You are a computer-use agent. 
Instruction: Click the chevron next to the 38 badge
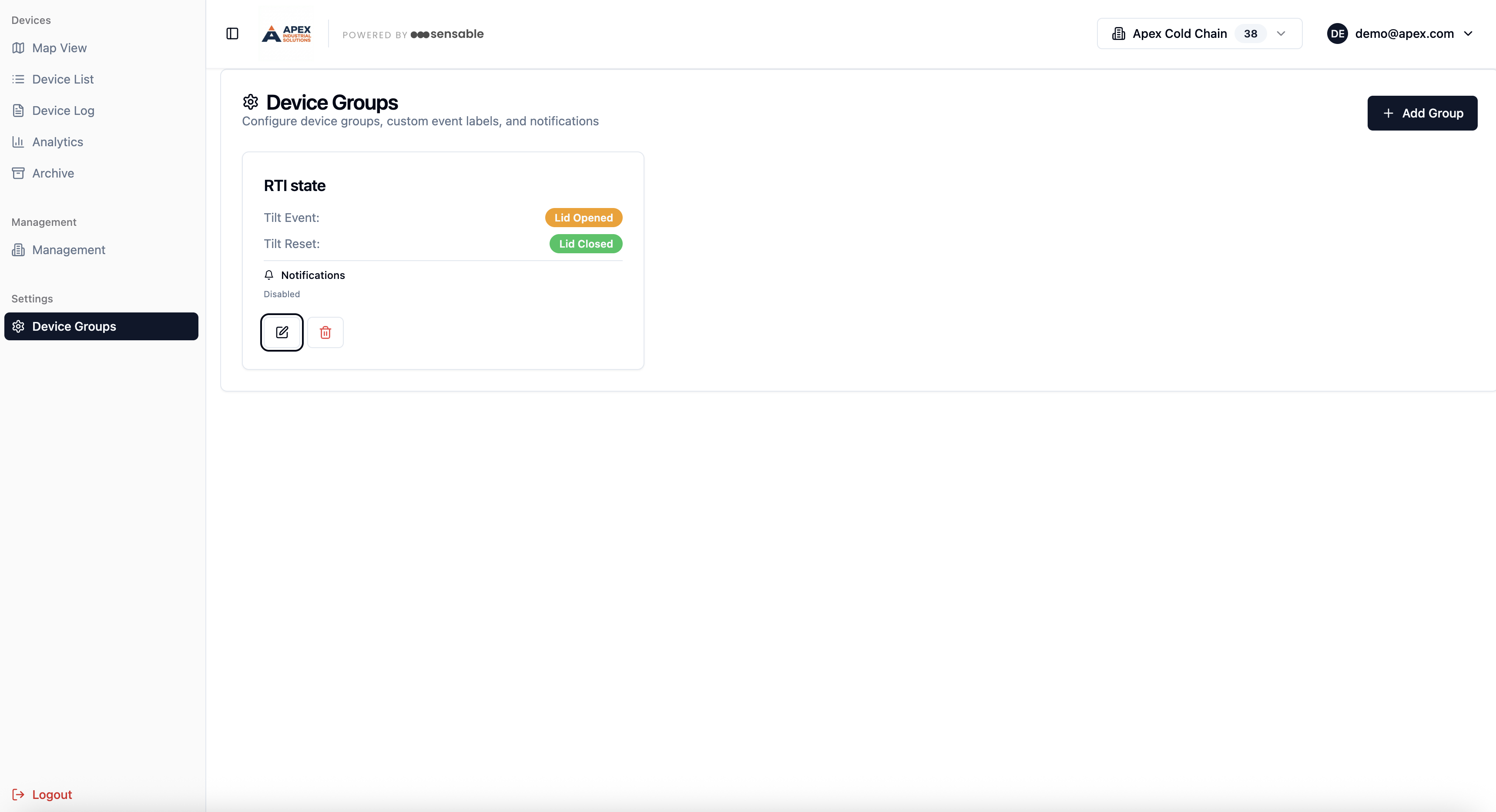click(1281, 34)
